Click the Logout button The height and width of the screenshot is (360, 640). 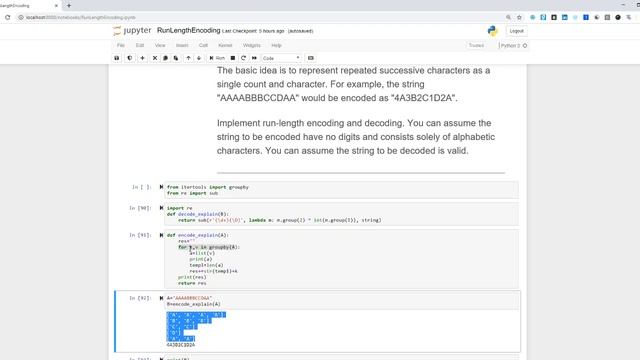point(516,31)
